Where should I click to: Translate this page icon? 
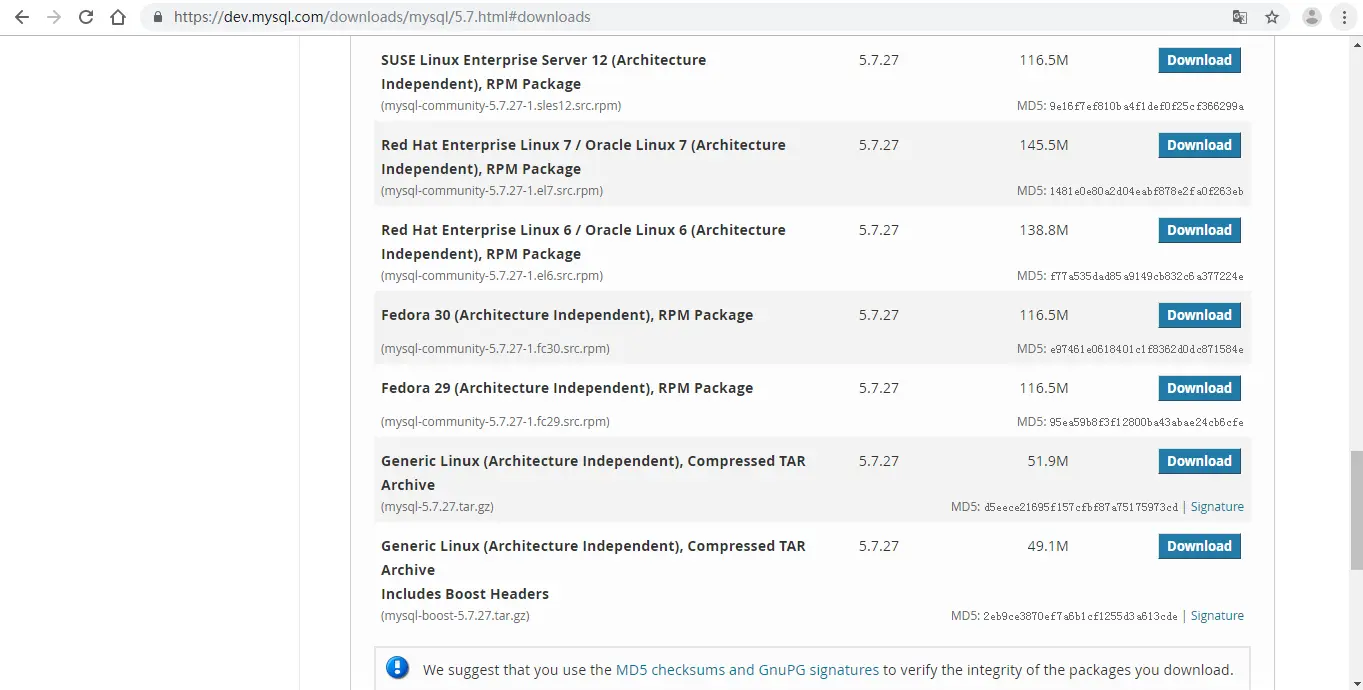[x=1240, y=17]
